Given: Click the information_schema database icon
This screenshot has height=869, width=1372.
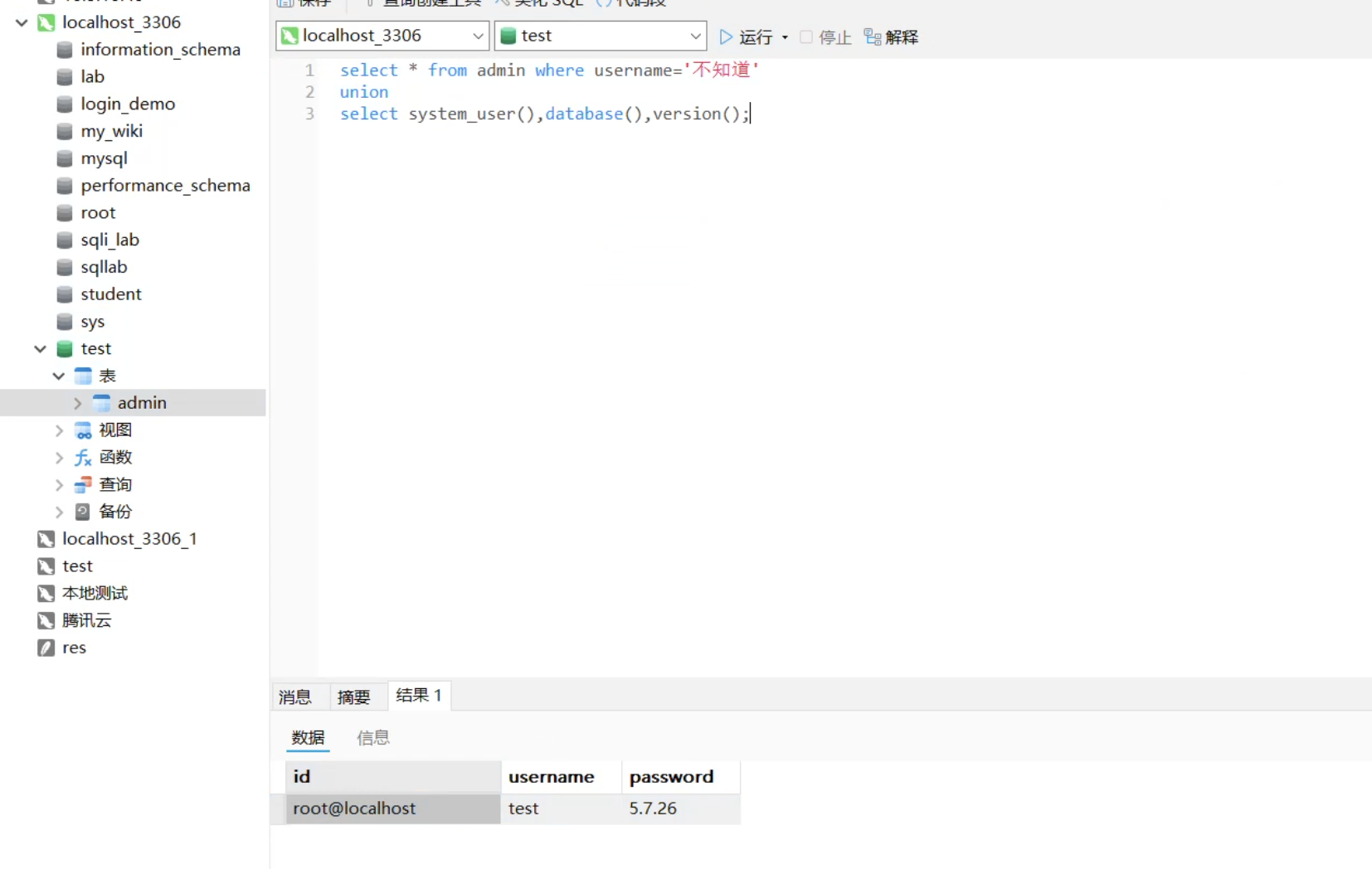Looking at the screenshot, I should tap(65, 50).
